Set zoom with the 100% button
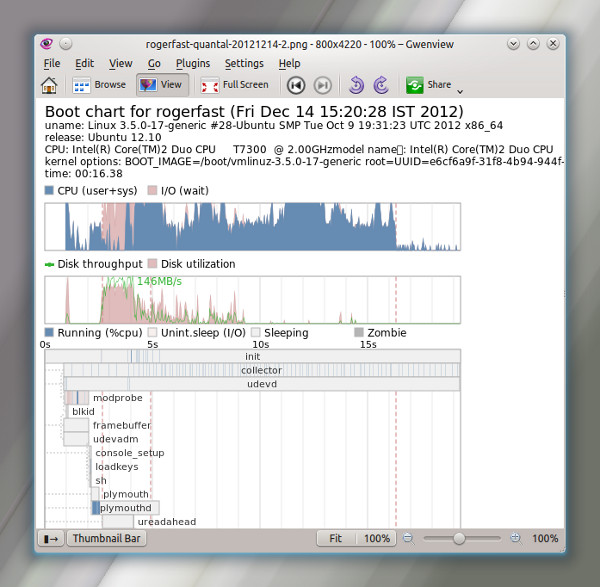Screen dimensions: 600x587 (377, 538)
